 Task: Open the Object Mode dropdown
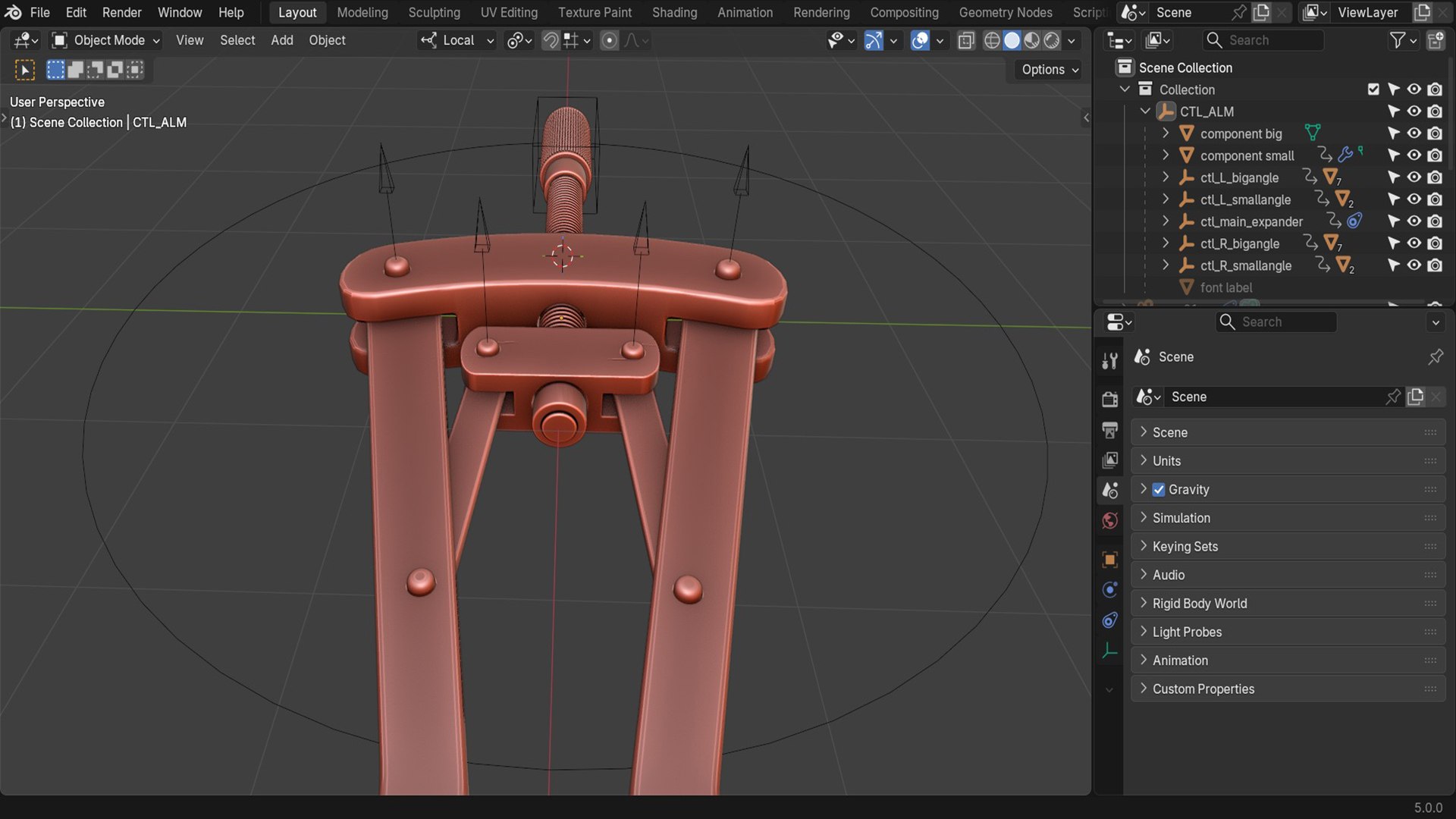tap(105, 40)
